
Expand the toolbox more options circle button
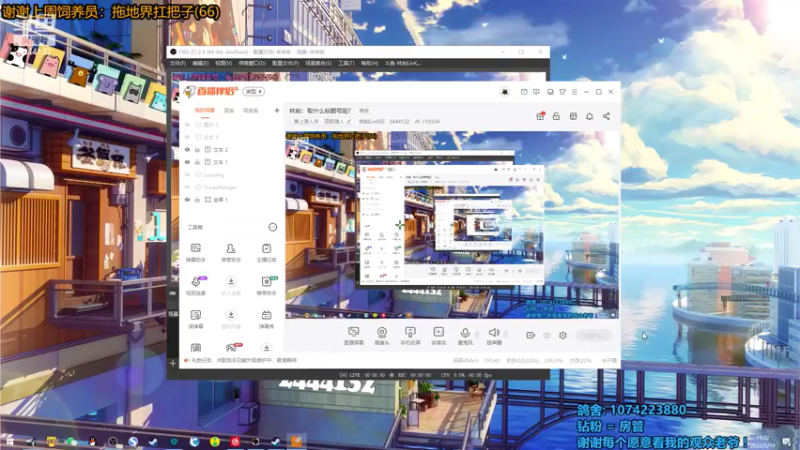tap(272, 227)
